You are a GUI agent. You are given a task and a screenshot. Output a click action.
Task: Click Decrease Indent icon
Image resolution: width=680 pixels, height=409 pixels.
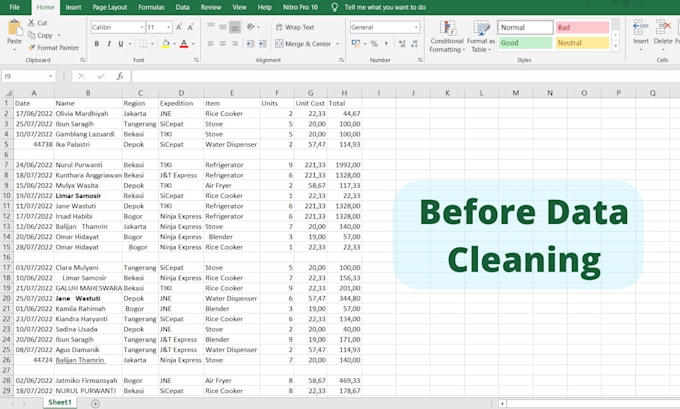[250, 44]
